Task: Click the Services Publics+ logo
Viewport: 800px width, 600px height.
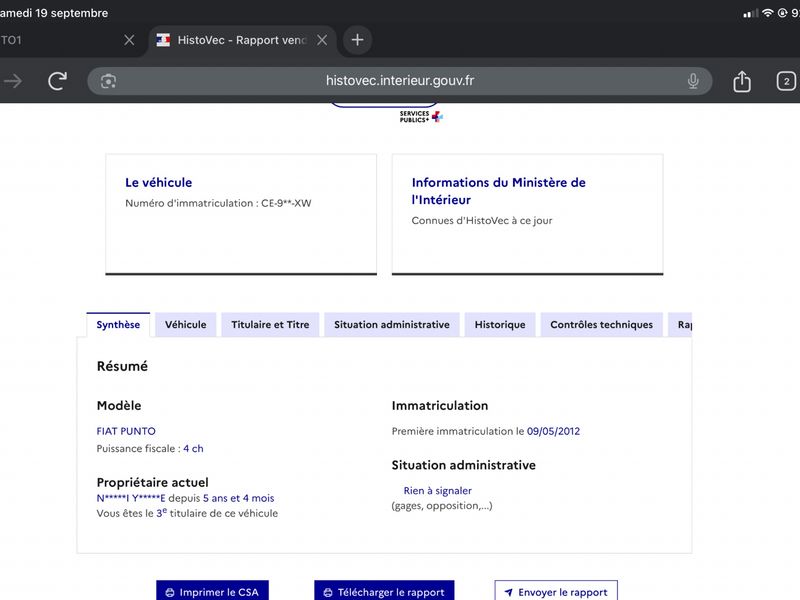Action: (421, 117)
